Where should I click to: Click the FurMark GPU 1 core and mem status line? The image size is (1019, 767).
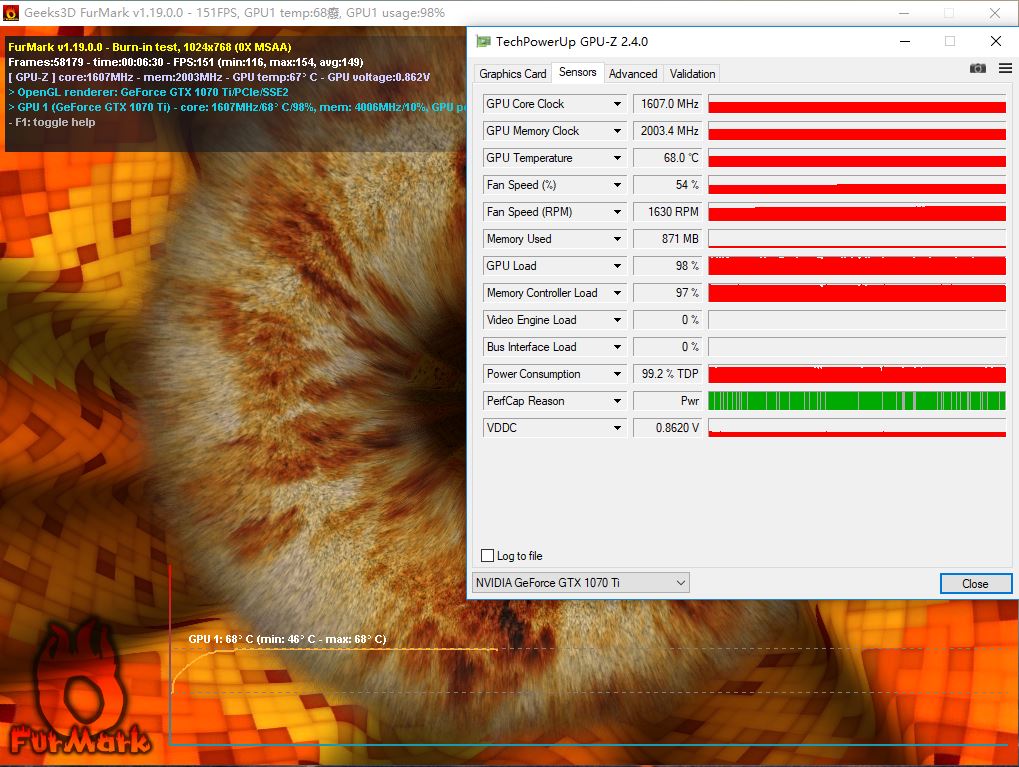(x=237, y=107)
